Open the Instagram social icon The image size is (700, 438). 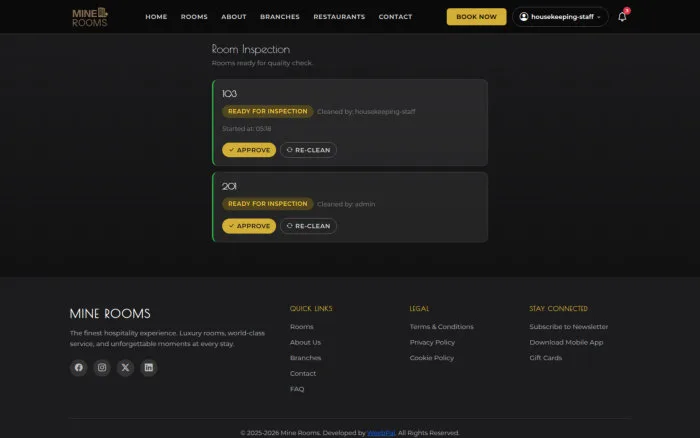coord(102,367)
